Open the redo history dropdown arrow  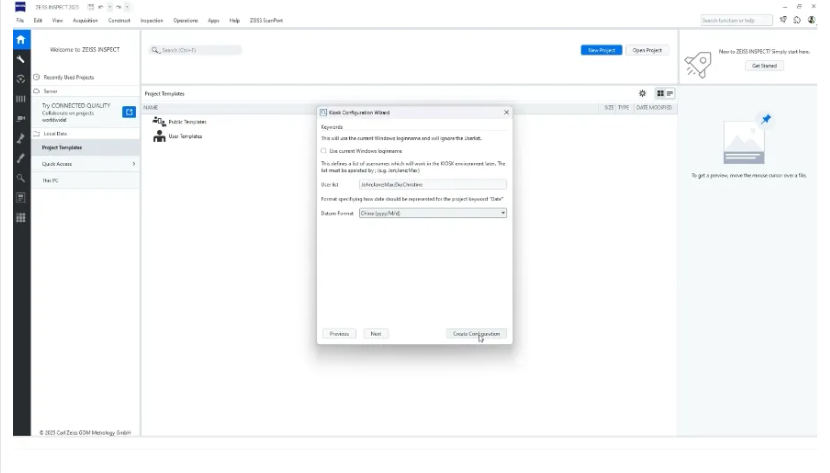(128, 7)
